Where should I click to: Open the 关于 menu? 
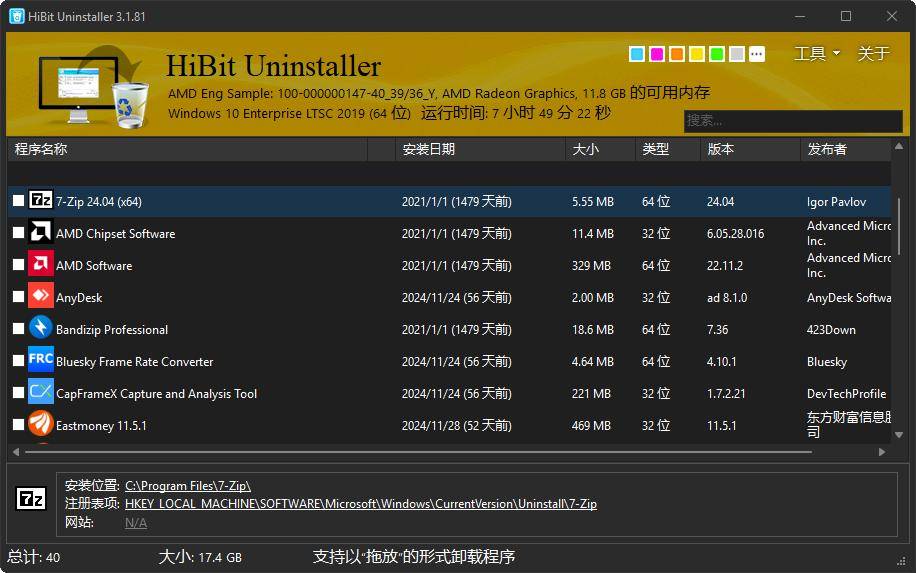pyautogui.click(x=873, y=54)
